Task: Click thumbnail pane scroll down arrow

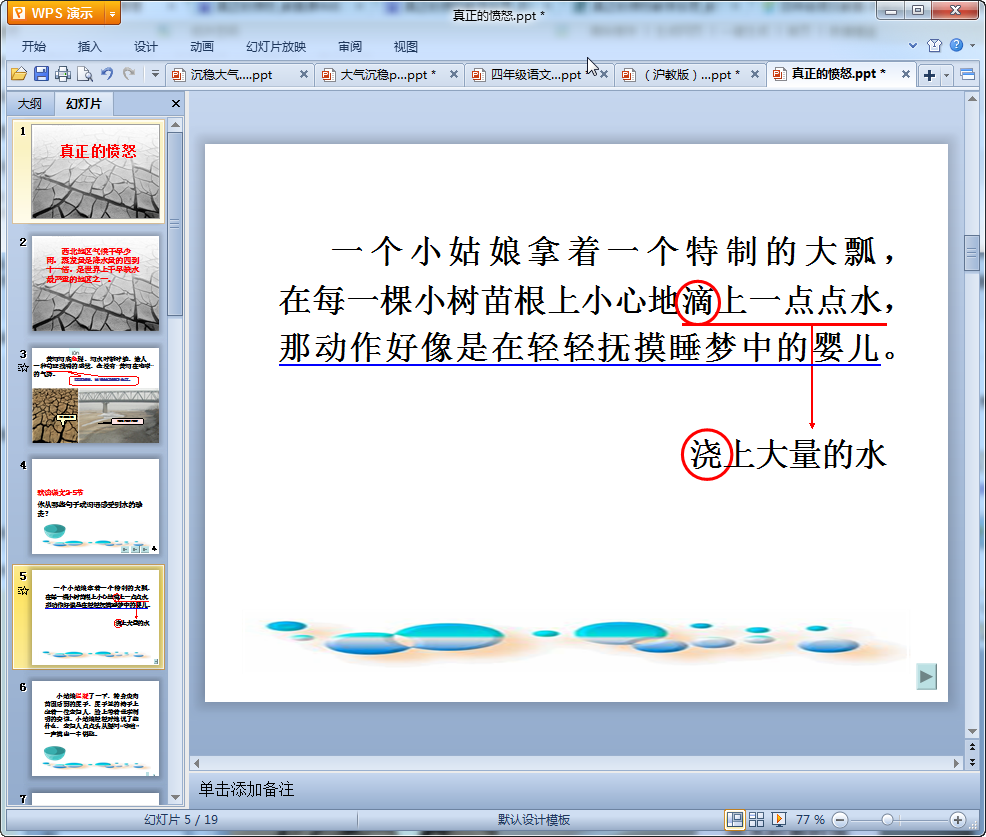Action: tap(175, 797)
